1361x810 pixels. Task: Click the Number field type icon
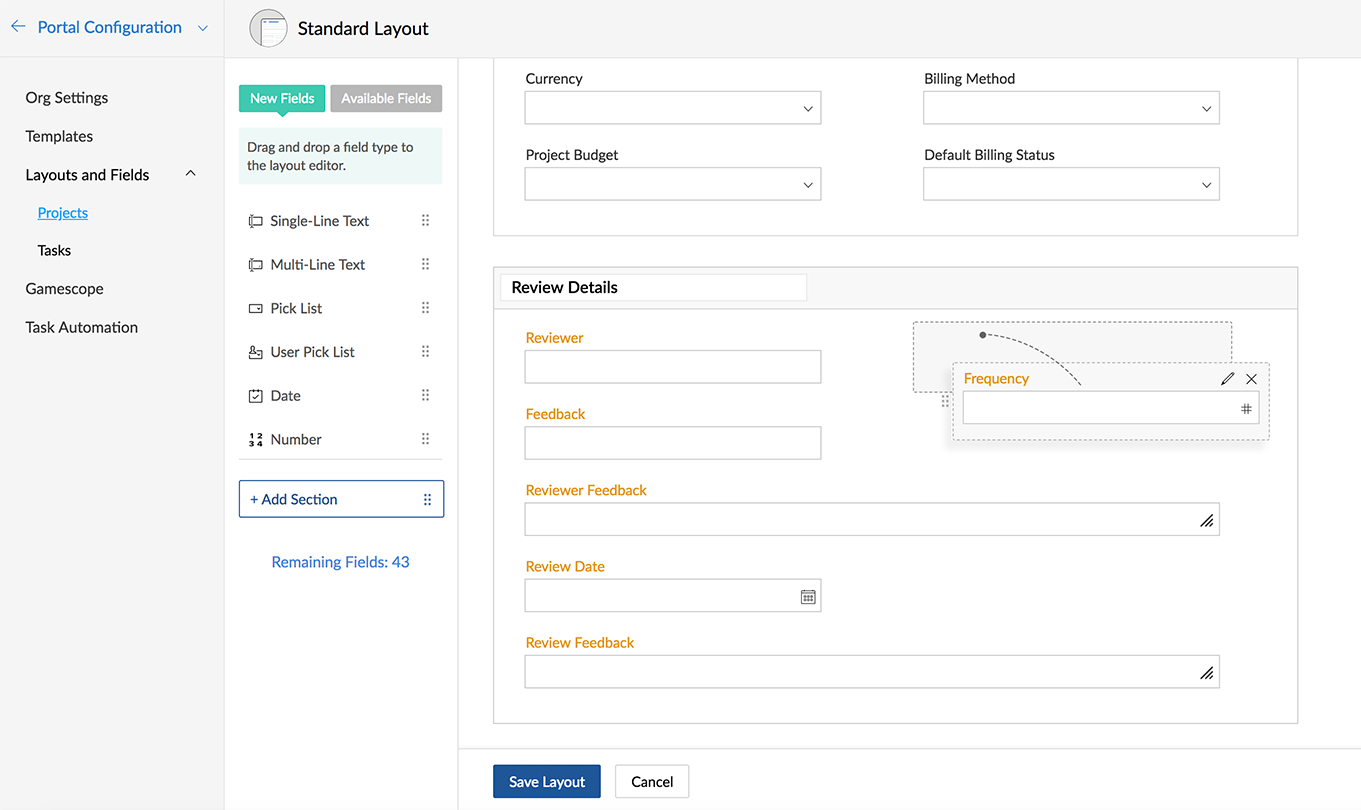(x=255, y=440)
